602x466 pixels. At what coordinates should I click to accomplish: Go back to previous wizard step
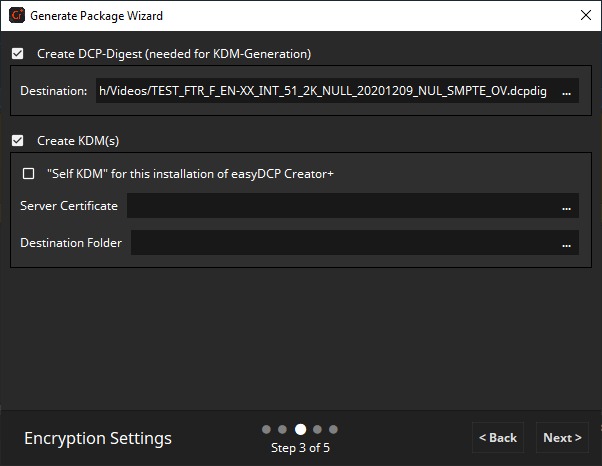(x=497, y=438)
